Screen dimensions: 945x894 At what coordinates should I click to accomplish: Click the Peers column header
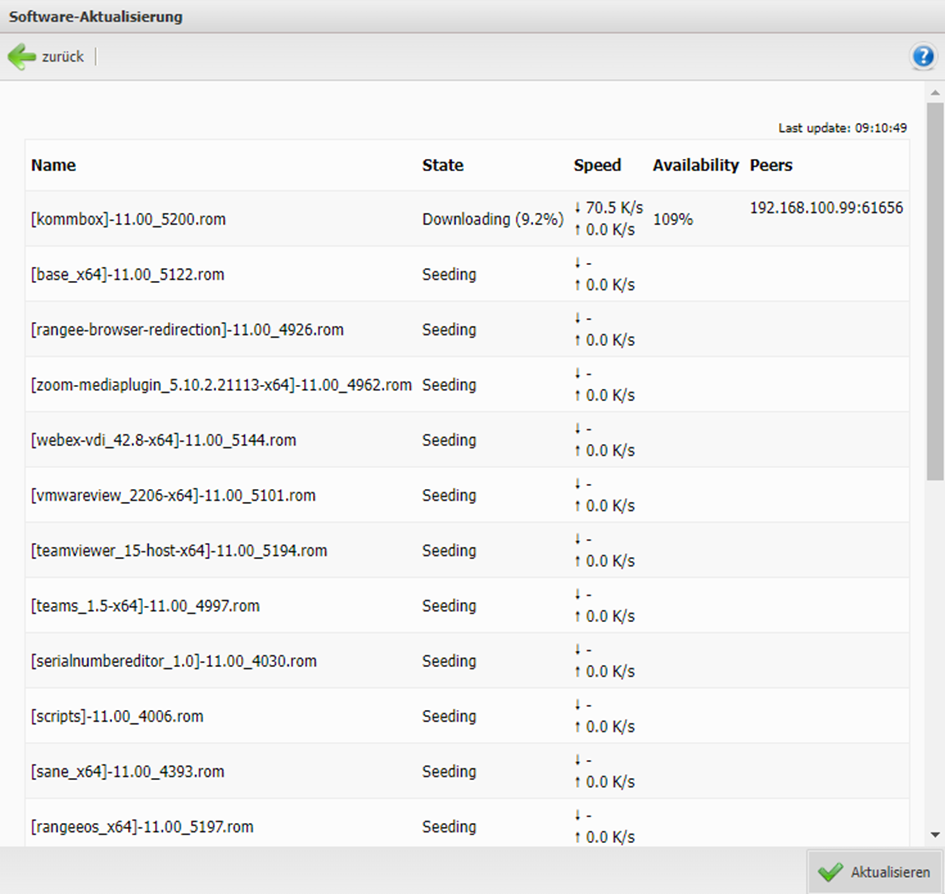pos(770,165)
